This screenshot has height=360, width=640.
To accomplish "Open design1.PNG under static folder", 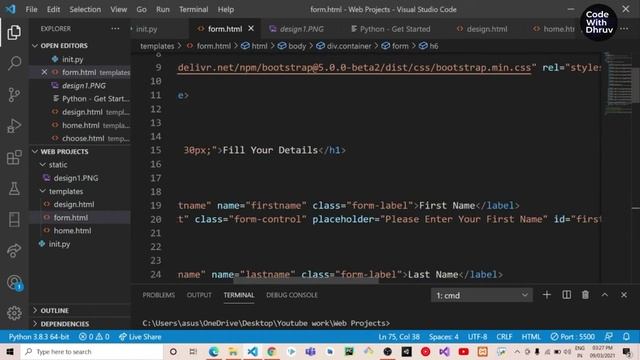I will point(76,178).
